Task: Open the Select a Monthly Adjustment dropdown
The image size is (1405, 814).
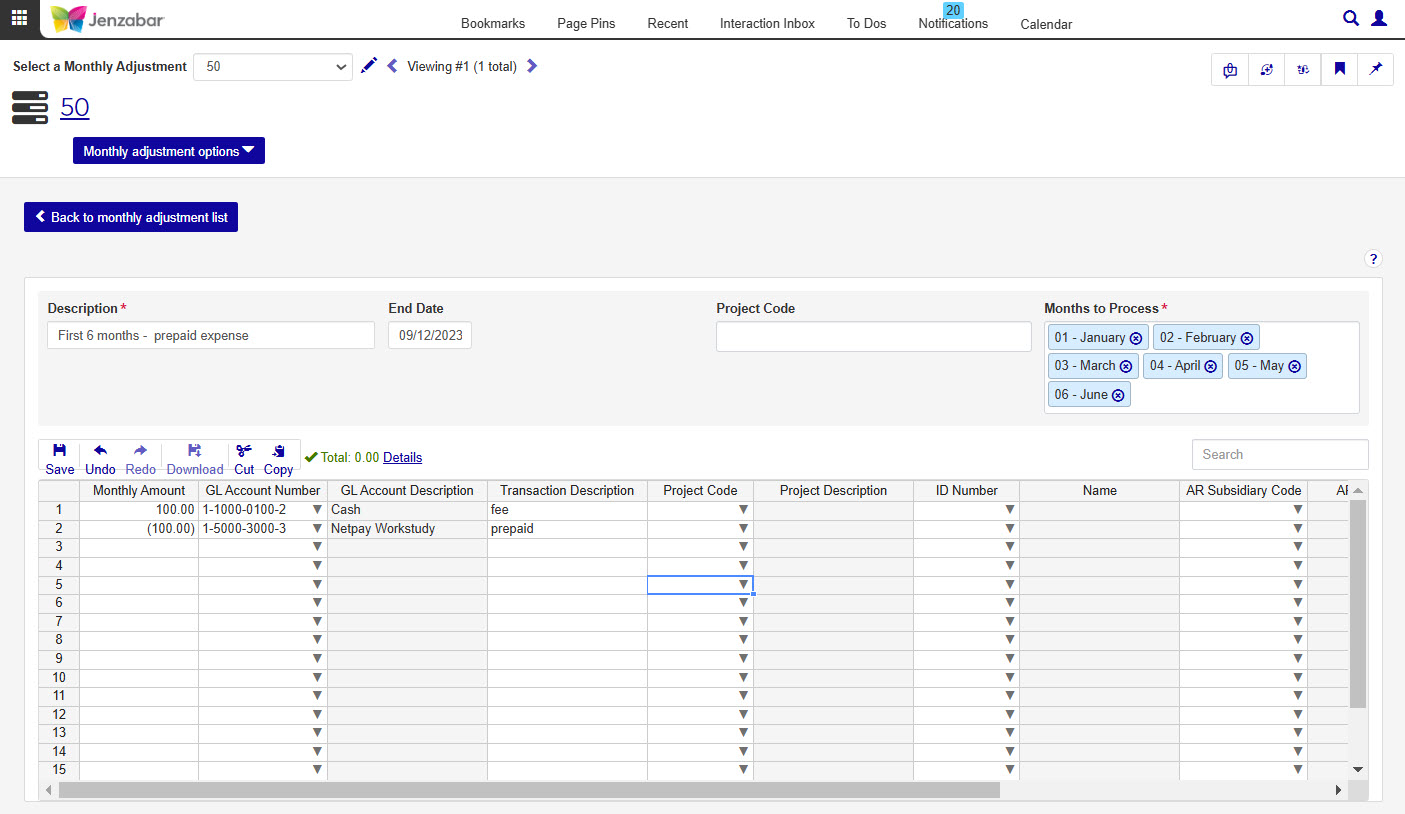Action: (272, 67)
